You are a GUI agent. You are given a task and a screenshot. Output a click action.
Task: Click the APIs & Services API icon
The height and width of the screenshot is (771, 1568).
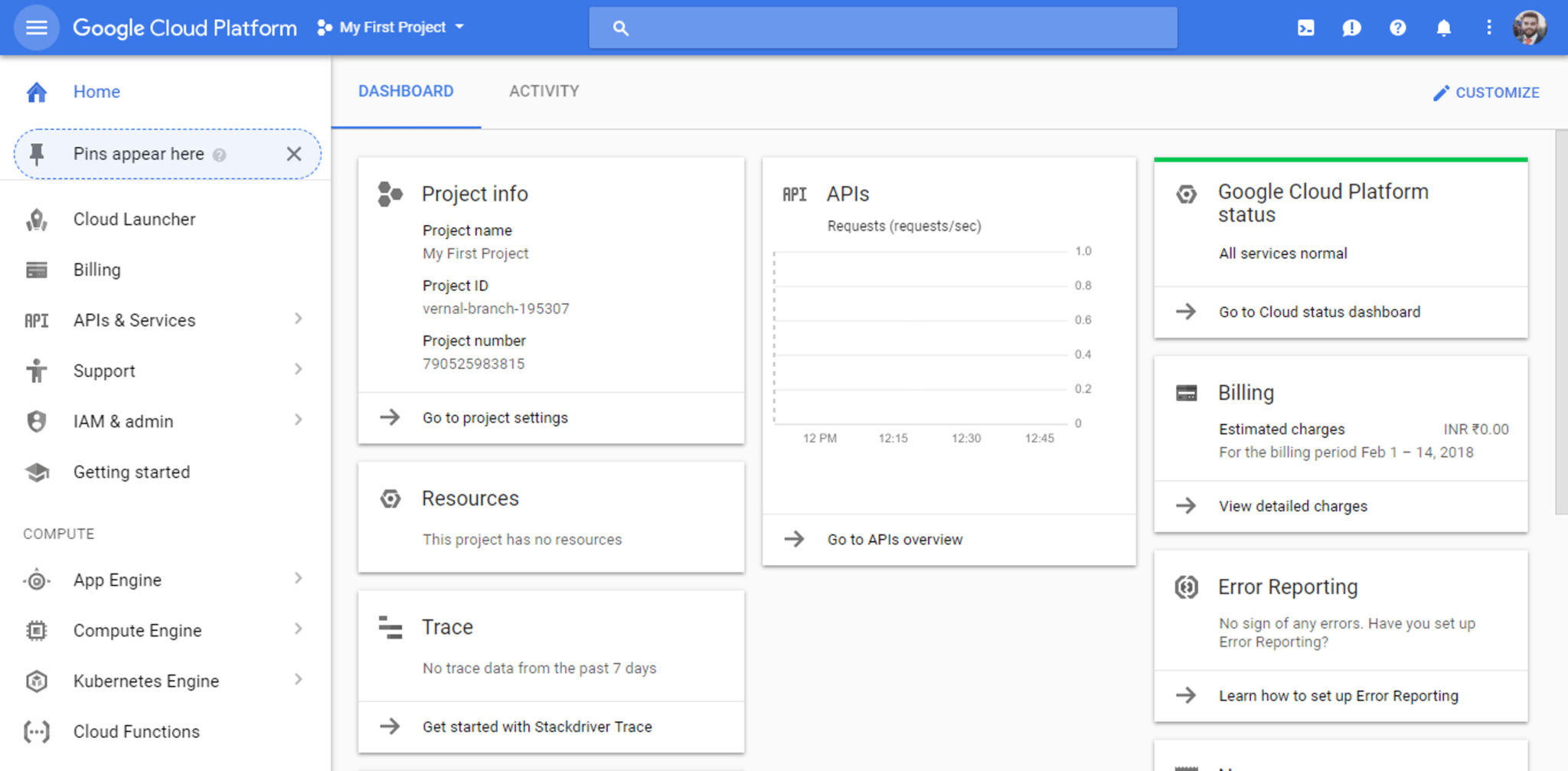point(37,321)
